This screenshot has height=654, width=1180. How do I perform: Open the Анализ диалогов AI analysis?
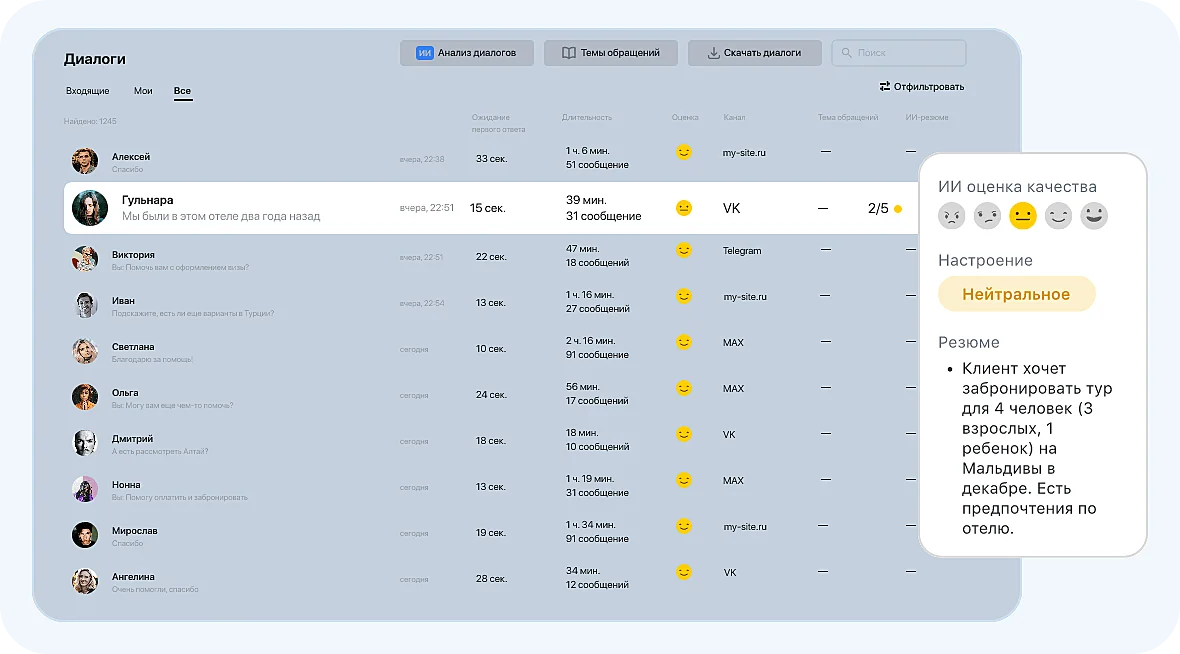(x=467, y=53)
